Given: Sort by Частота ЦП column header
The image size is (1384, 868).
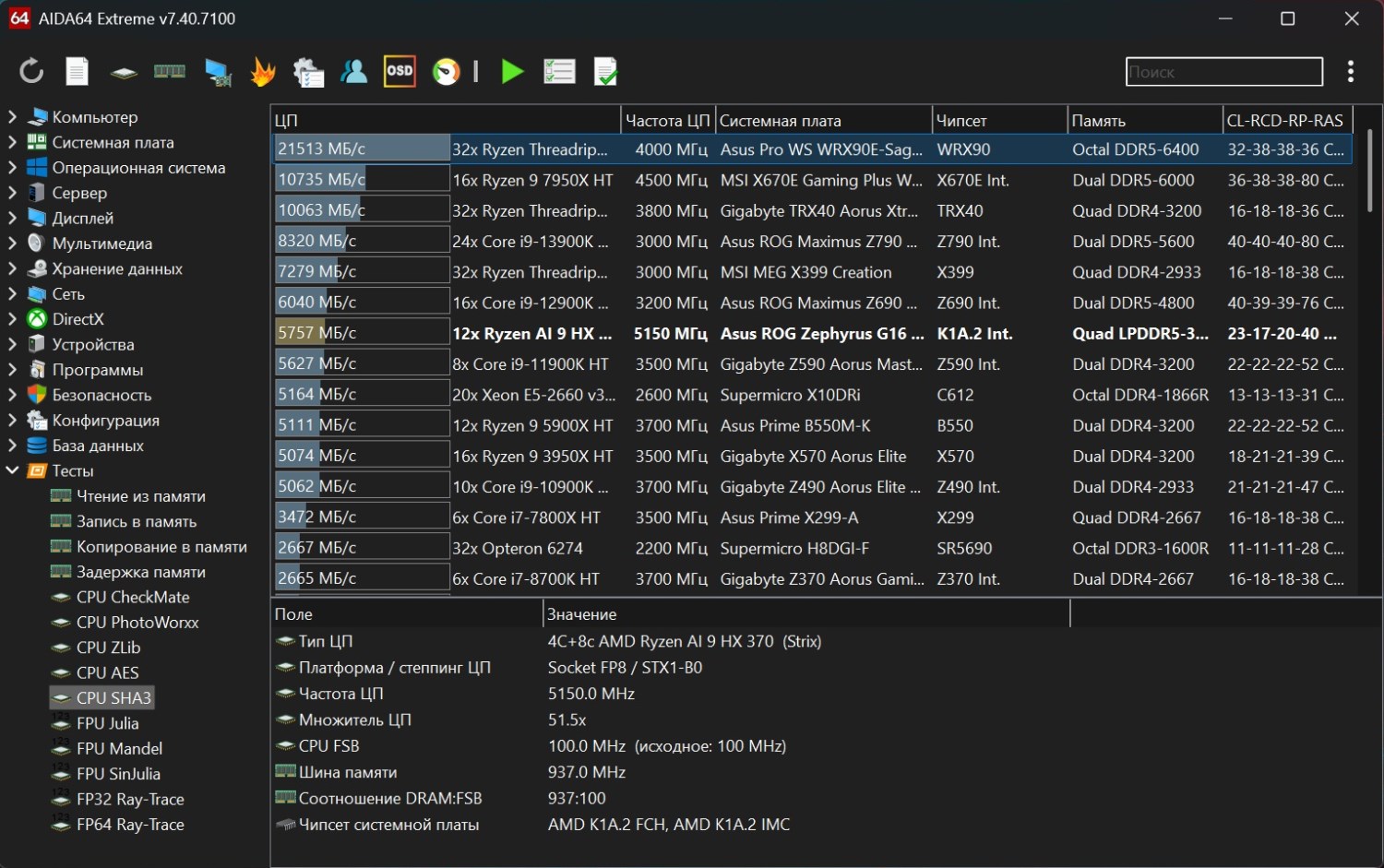Looking at the screenshot, I should (667, 121).
